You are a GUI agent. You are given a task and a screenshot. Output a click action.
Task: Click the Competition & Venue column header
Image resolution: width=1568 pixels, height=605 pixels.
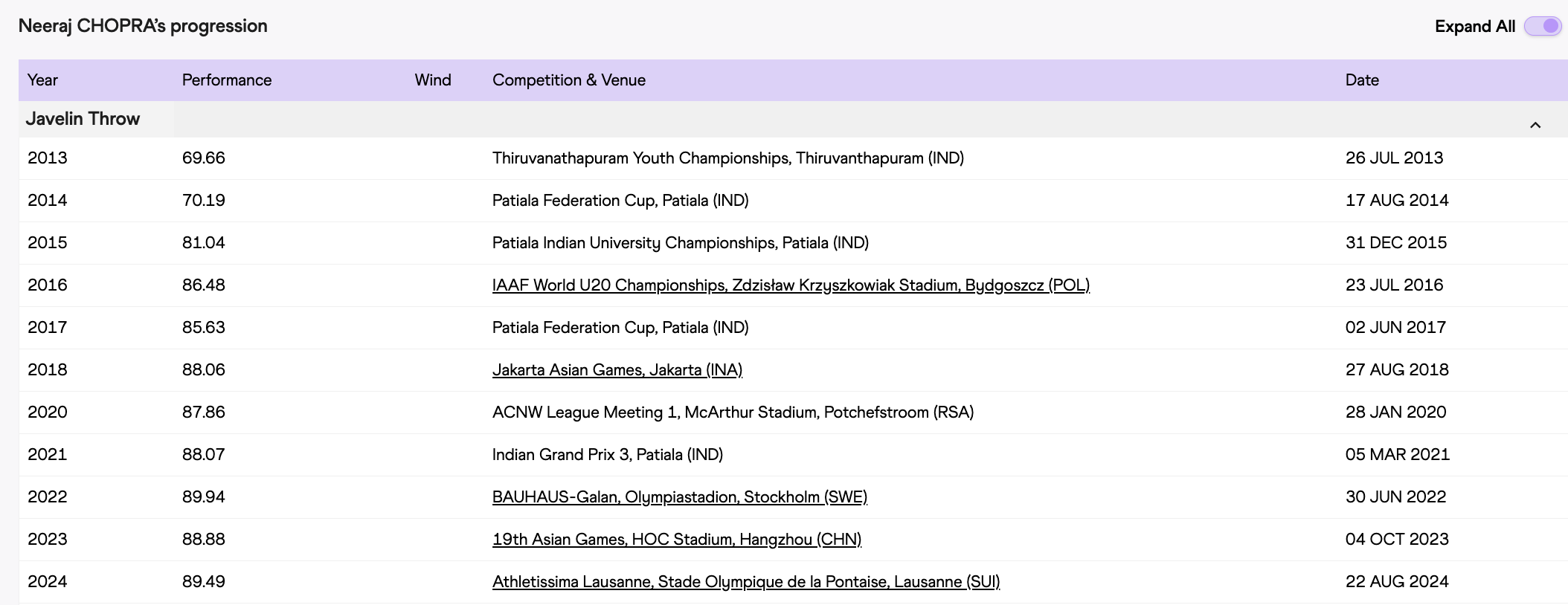point(569,80)
